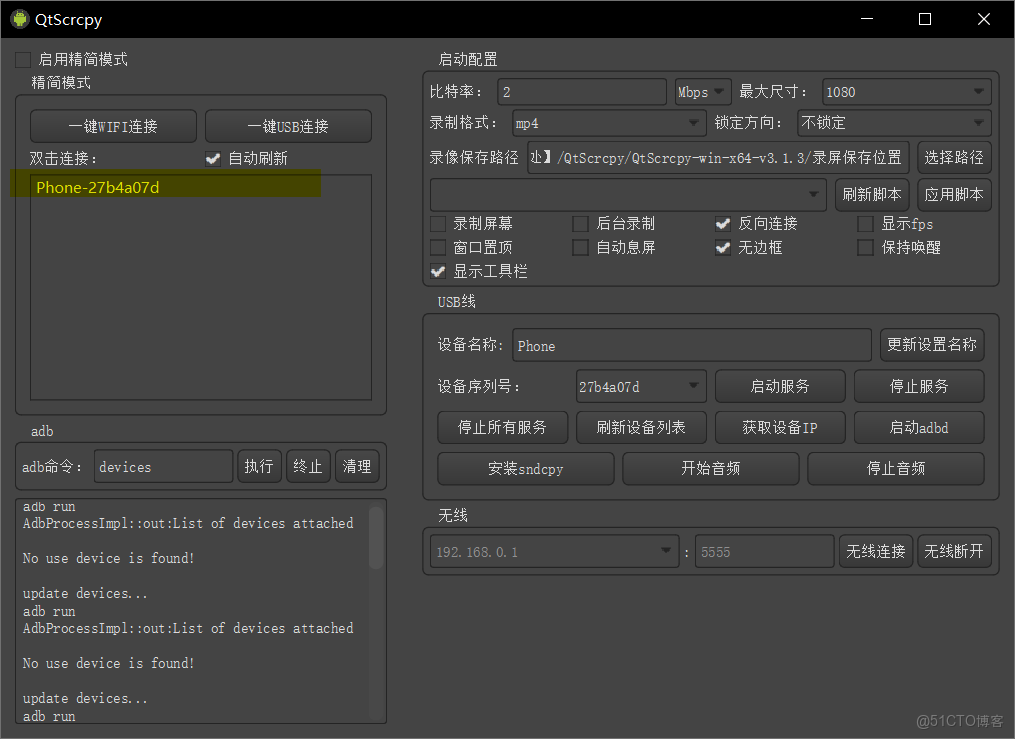Click the 获取设备IP button

(x=780, y=428)
